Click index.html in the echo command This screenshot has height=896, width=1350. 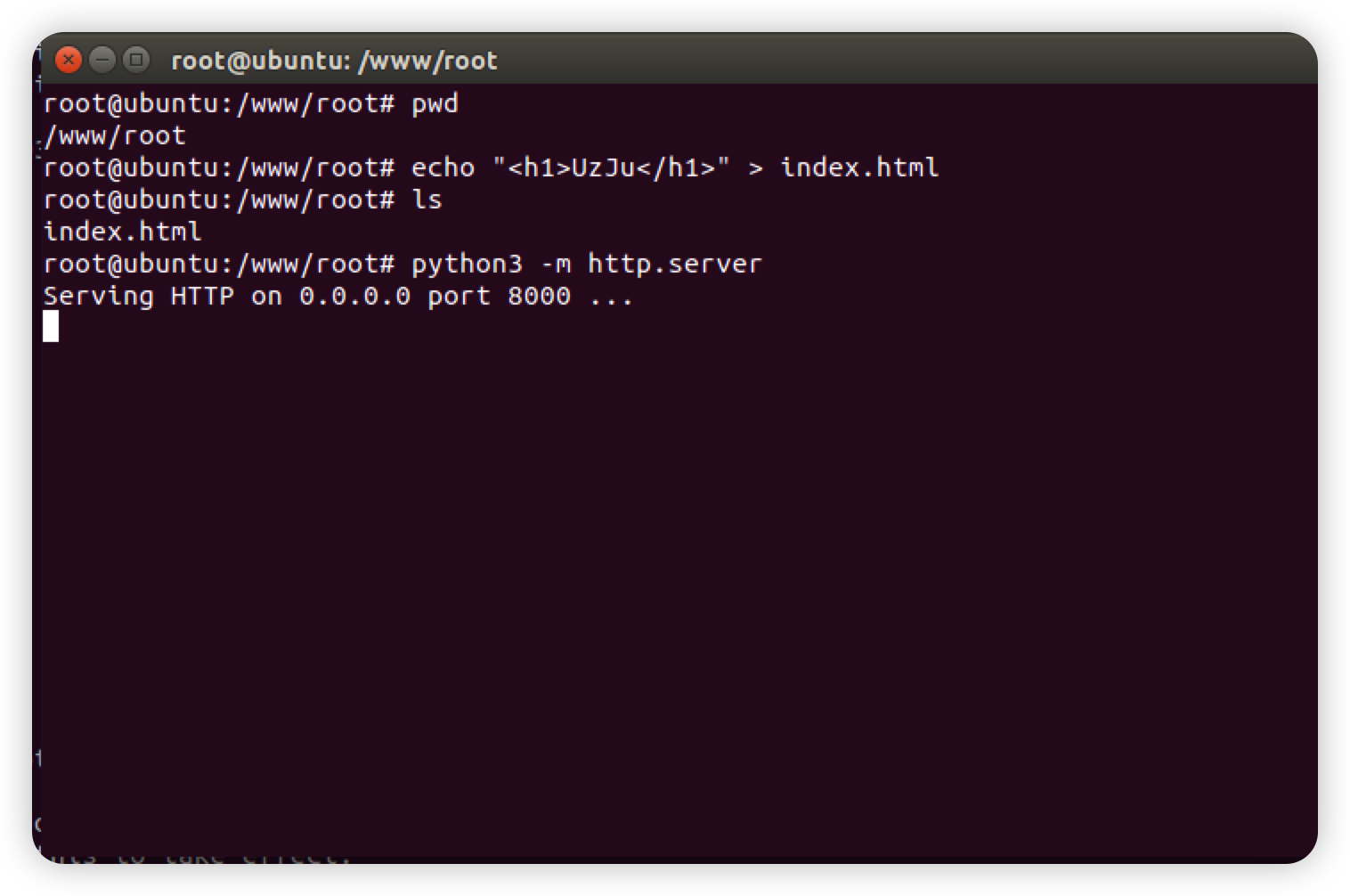click(x=859, y=168)
